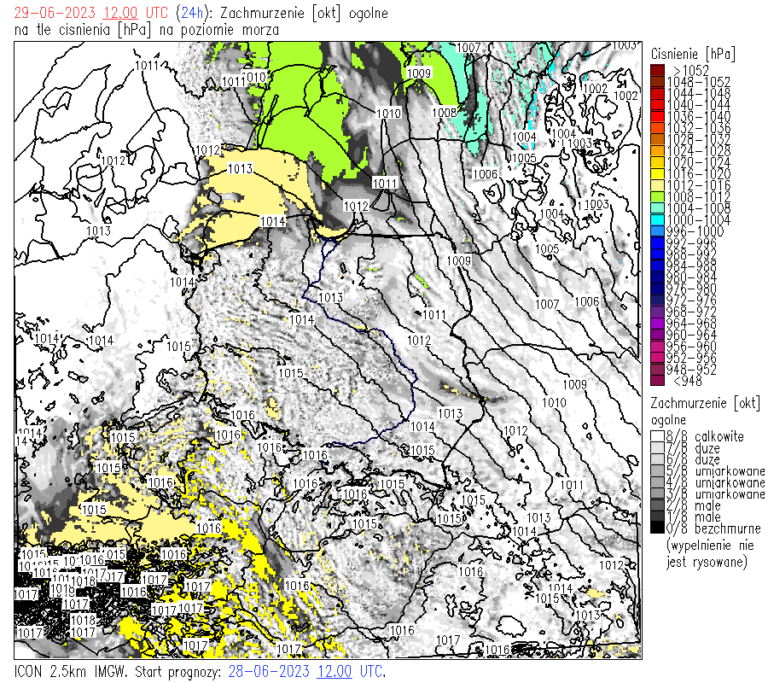Image resolution: width=768 pixels, height=683 pixels.
Task: Select the >1052 hPa pressure swatch
Action: point(656,68)
